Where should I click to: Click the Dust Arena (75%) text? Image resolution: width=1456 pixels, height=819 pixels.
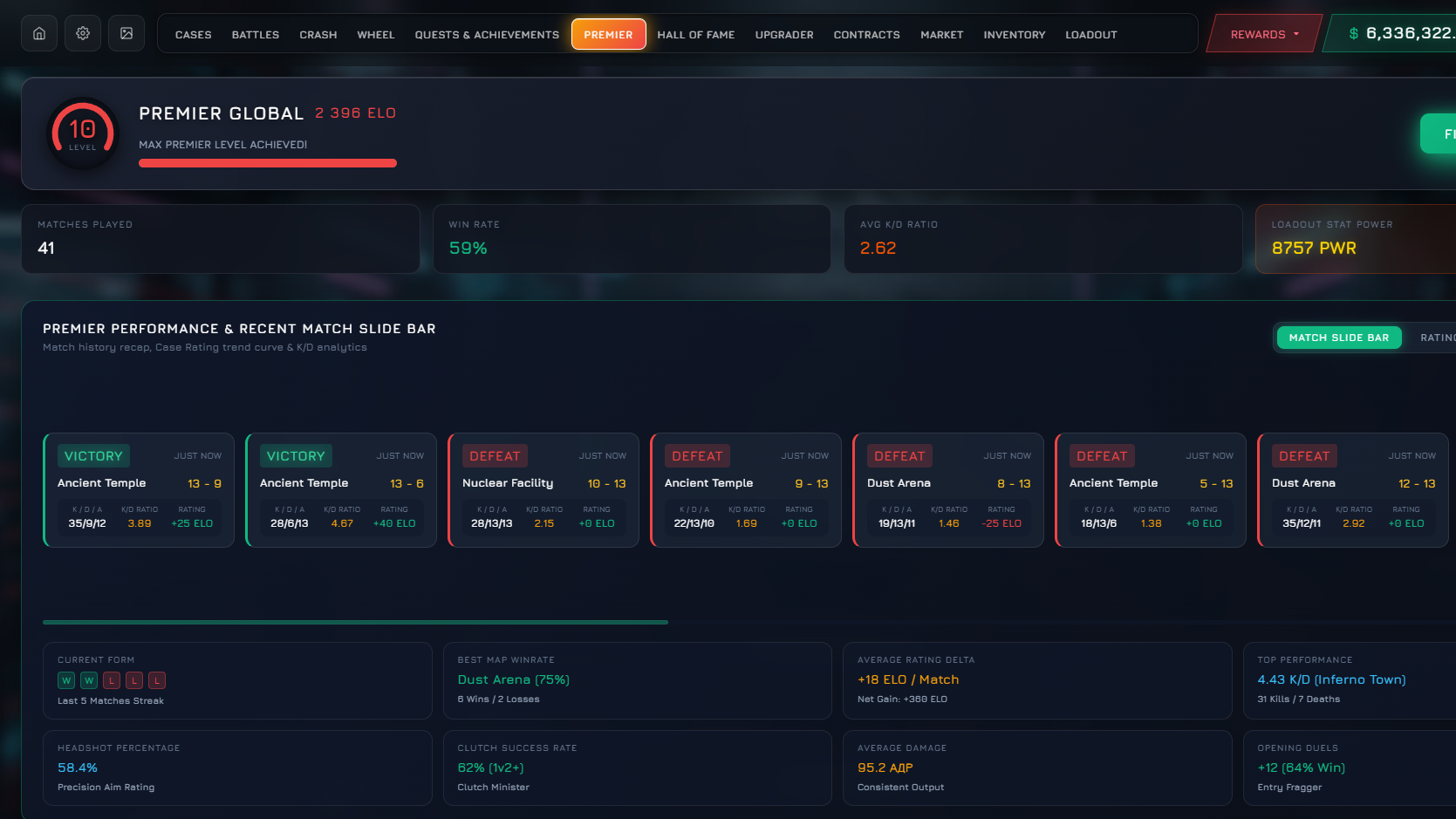tap(513, 679)
